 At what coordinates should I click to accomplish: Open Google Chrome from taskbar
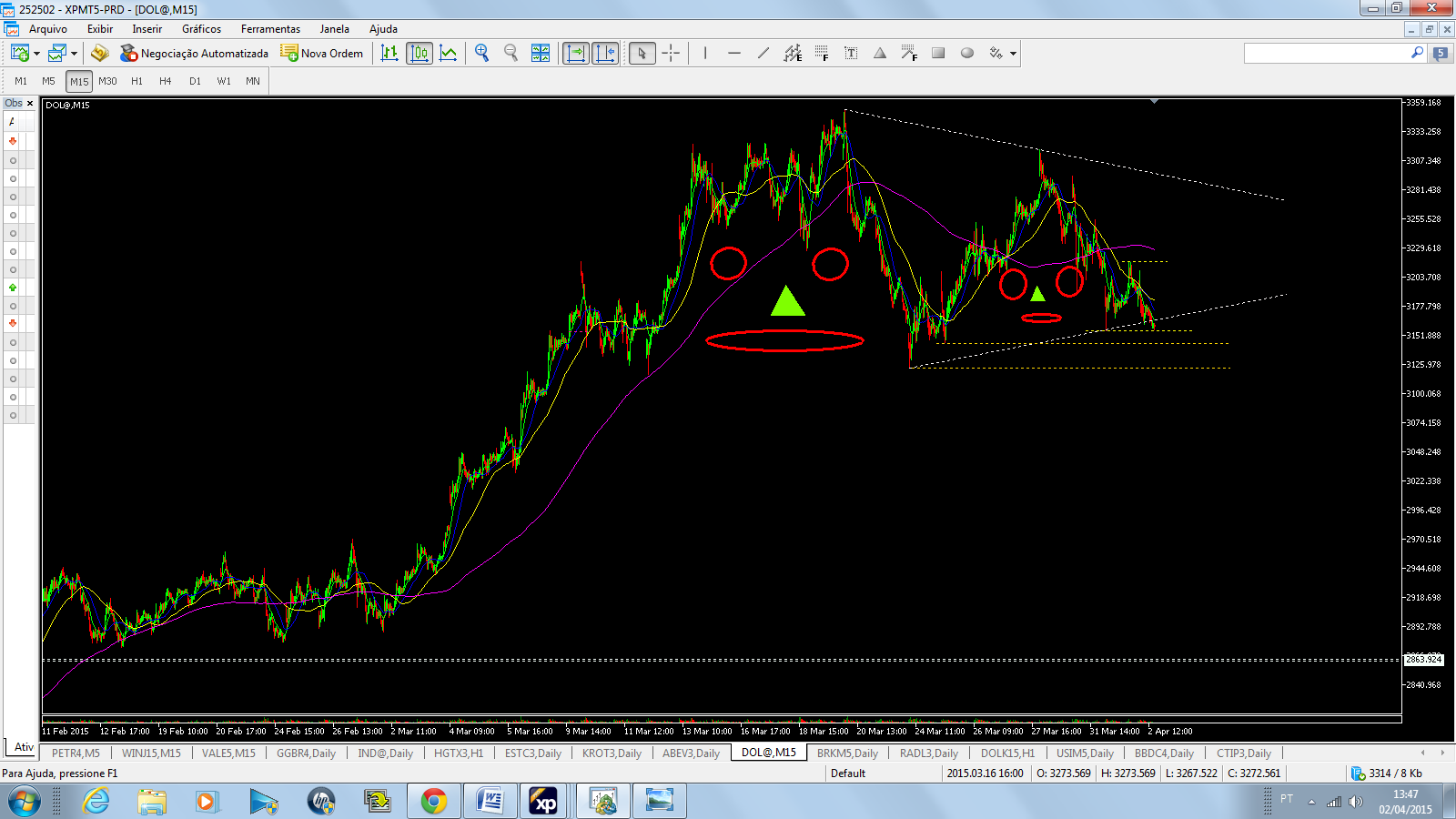click(434, 801)
